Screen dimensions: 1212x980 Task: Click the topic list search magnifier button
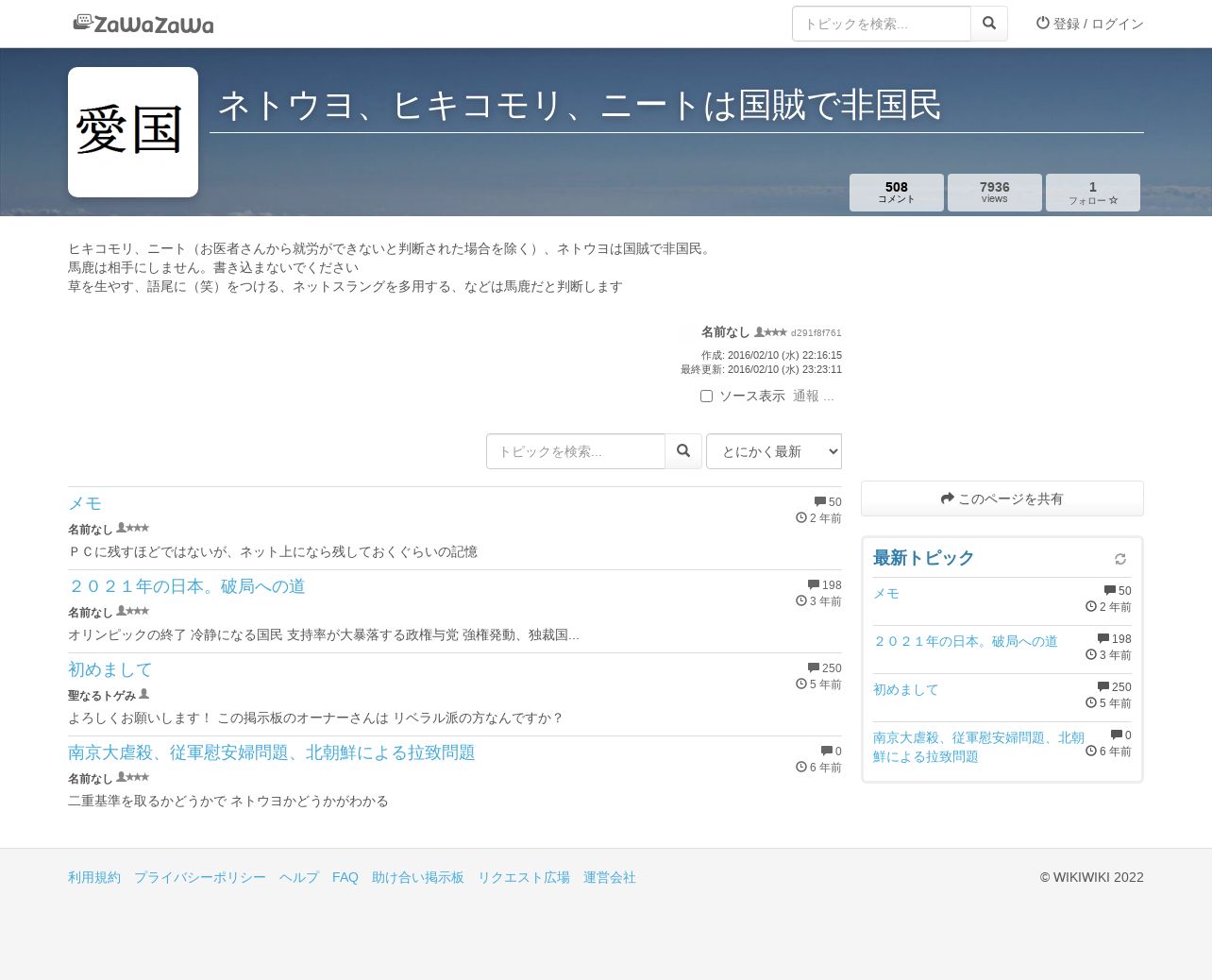[683, 451]
